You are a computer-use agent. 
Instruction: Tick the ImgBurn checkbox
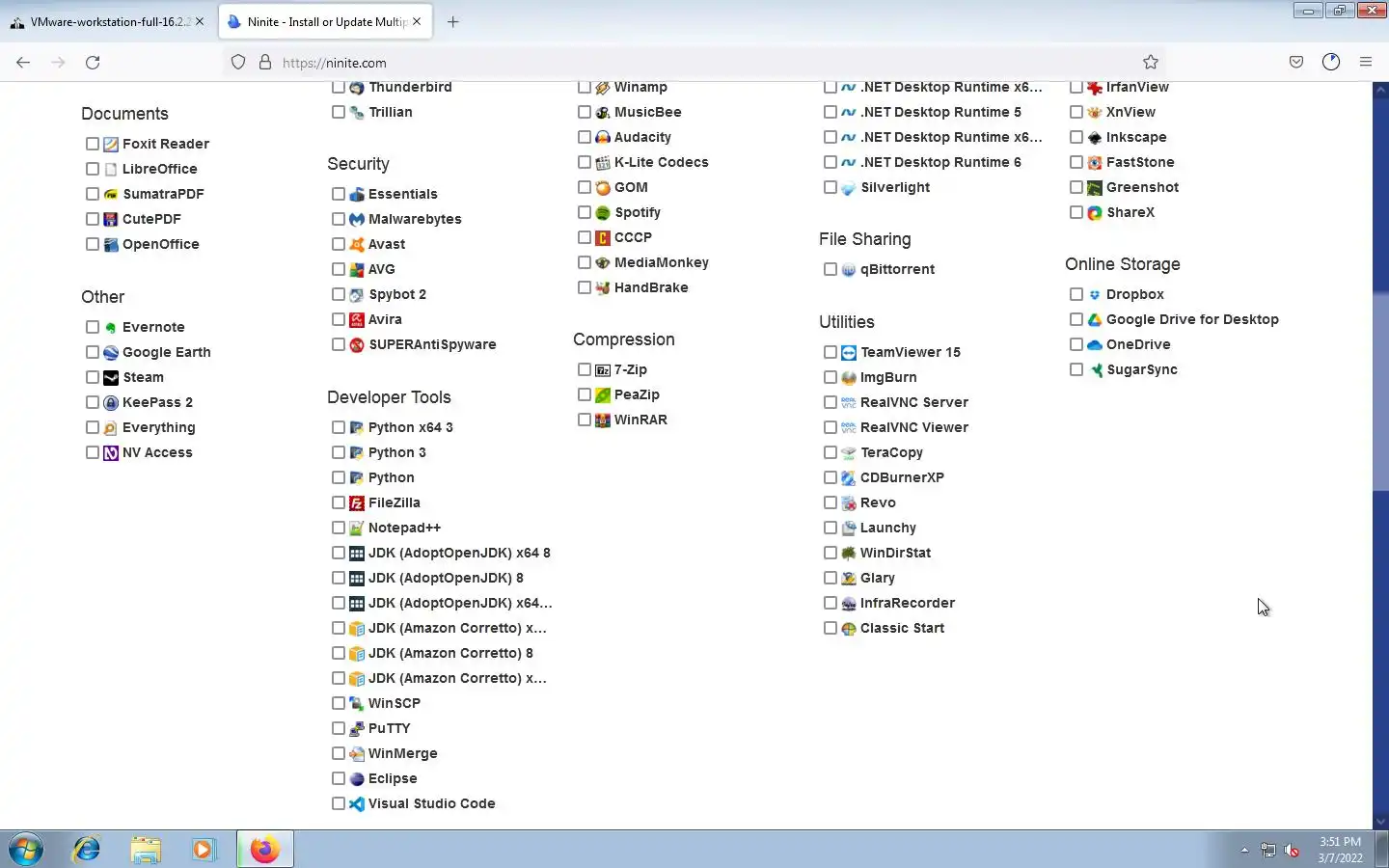tap(831, 377)
